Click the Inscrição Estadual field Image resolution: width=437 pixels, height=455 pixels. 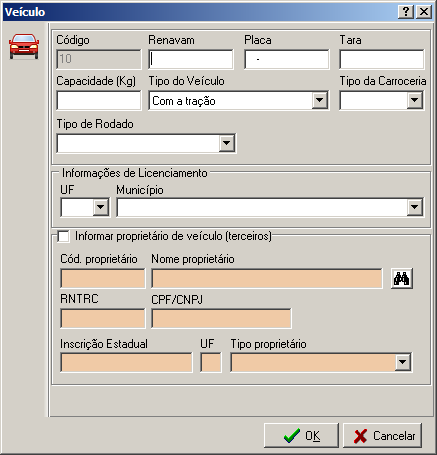click(x=126, y=362)
